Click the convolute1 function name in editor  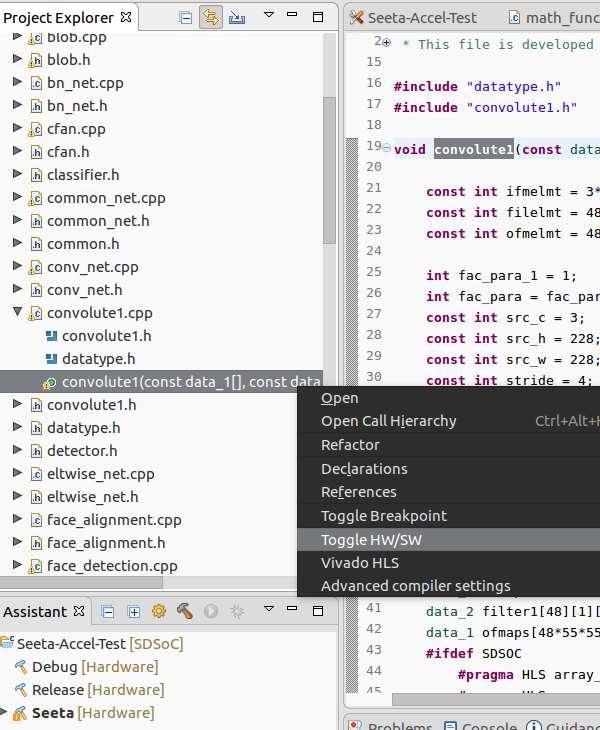tap(474, 149)
